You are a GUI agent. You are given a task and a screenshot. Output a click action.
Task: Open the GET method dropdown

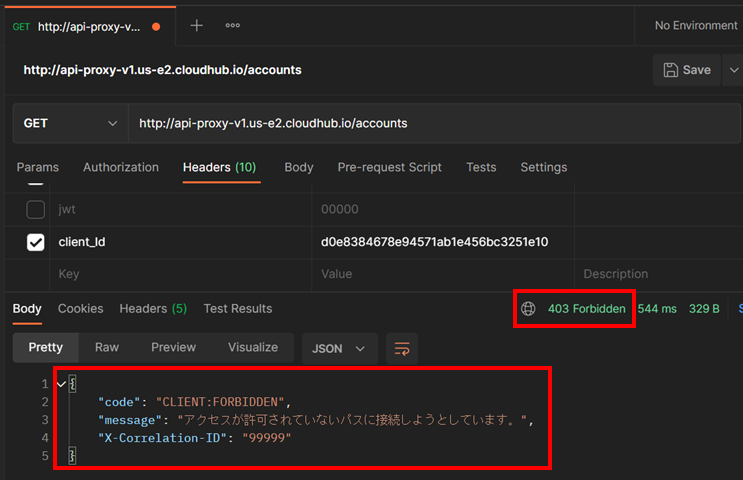click(70, 123)
